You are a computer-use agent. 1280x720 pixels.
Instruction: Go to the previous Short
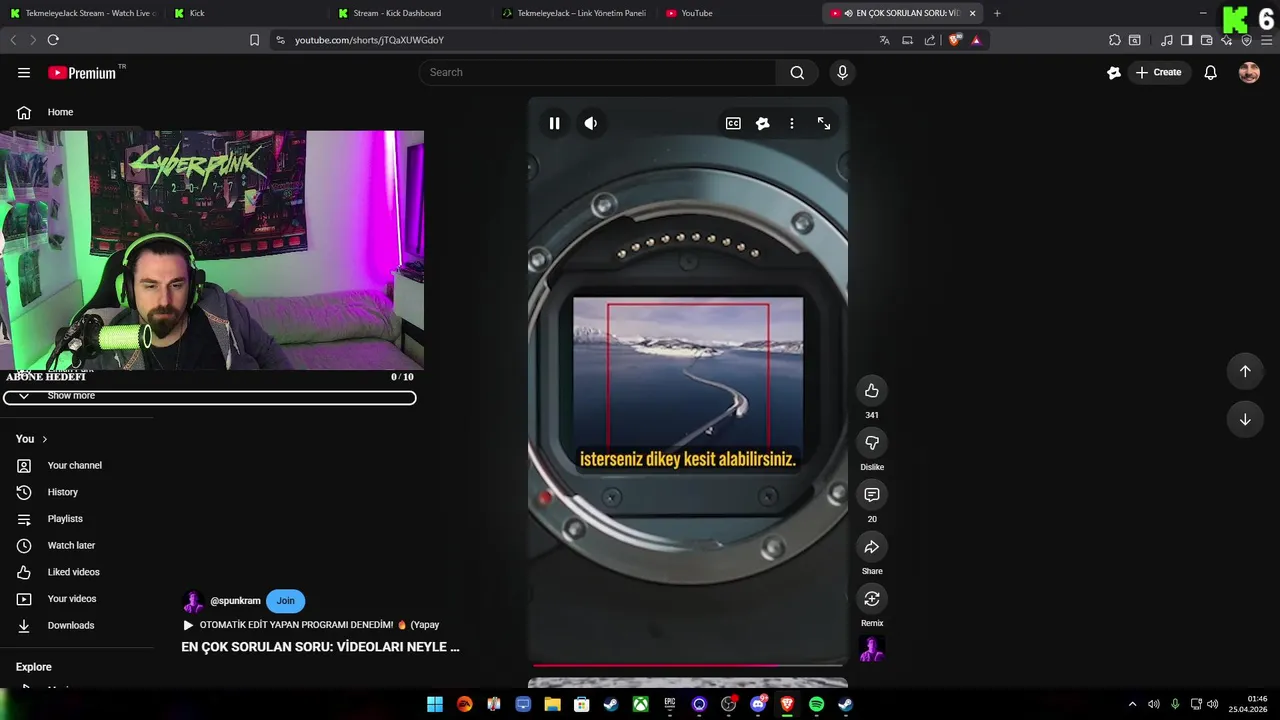point(1245,371)
